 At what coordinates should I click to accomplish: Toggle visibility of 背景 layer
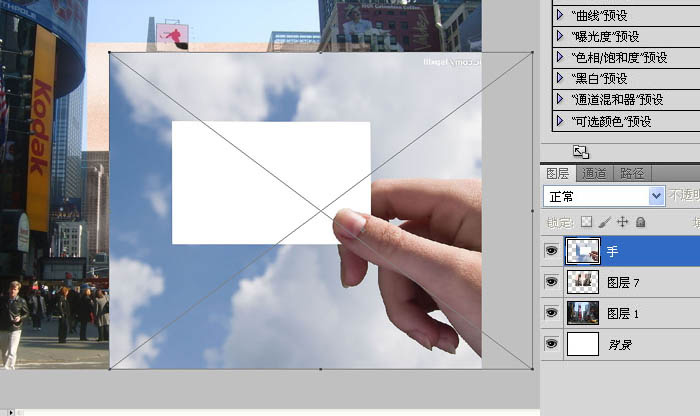point(551,344)
